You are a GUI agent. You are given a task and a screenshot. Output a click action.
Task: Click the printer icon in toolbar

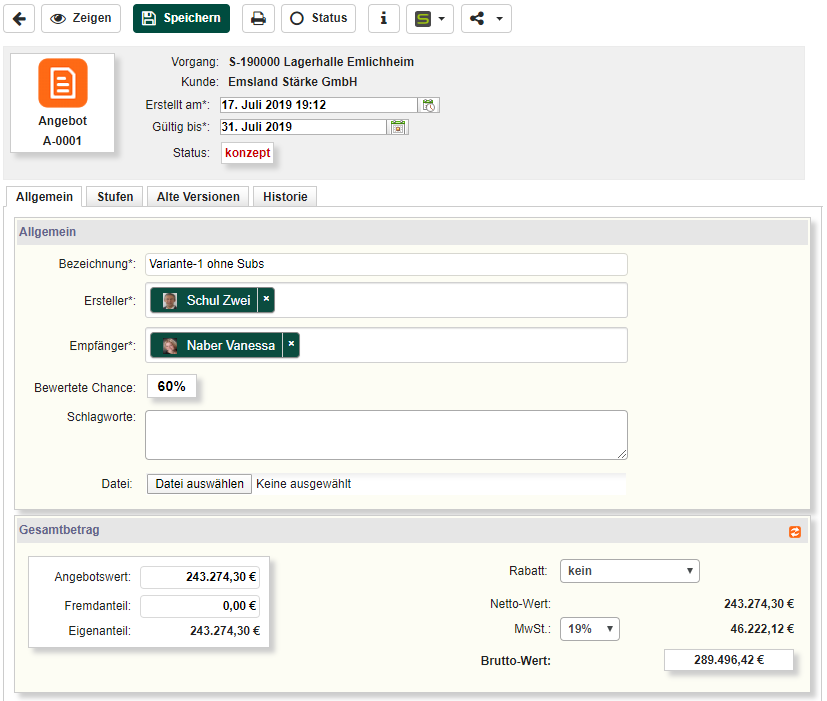[x=258, y=18]
